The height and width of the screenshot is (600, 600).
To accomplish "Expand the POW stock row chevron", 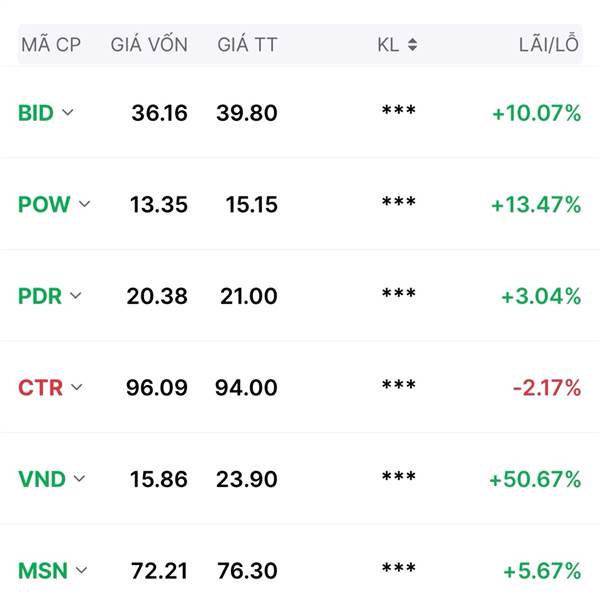I will tap(85, 204).
